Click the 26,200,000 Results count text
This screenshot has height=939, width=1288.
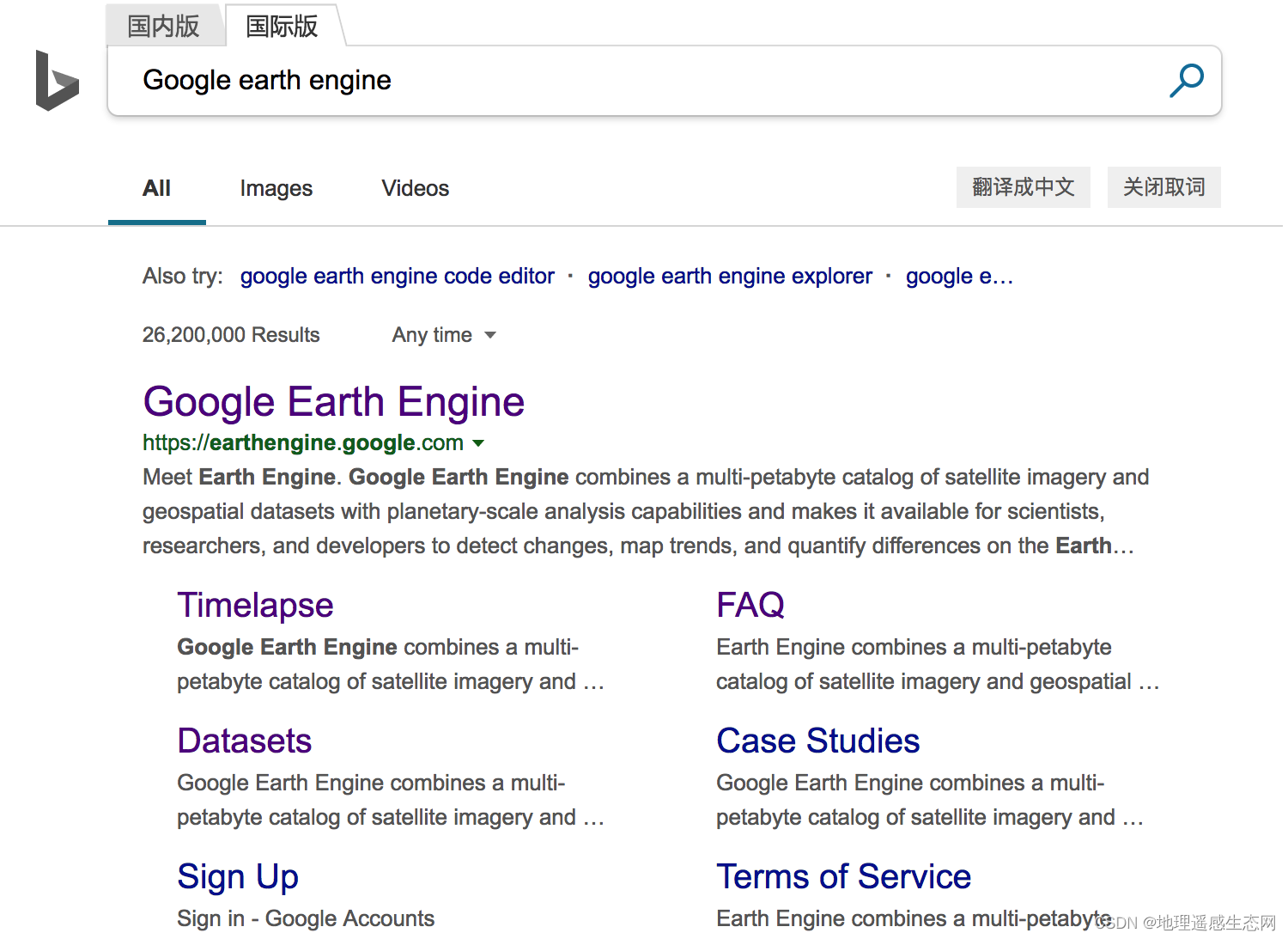pyautogui.click(x=231, y=335)
